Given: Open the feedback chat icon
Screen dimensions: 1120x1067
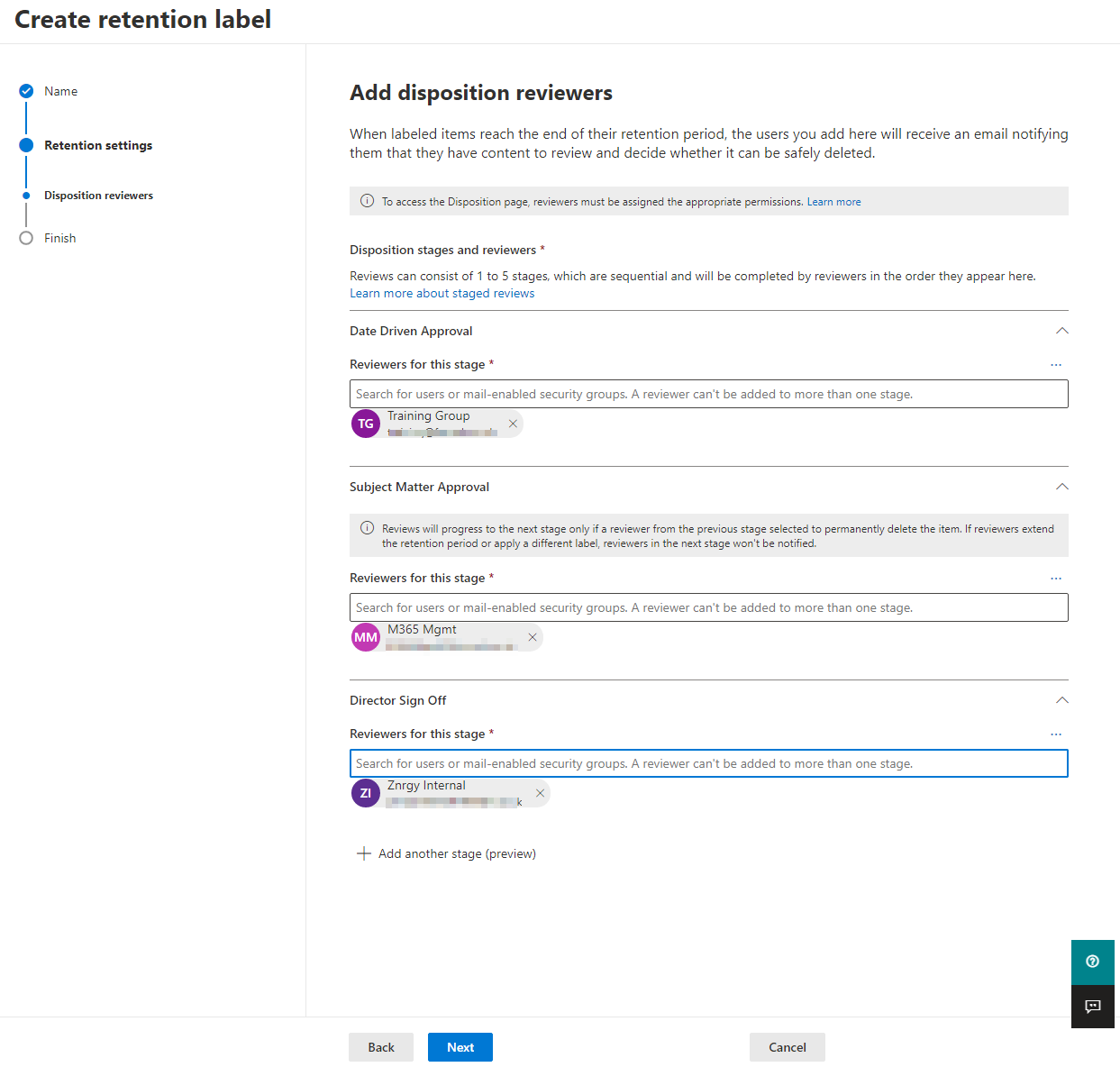Looking at the screenshot, I should click(x=1092, y=1007).
